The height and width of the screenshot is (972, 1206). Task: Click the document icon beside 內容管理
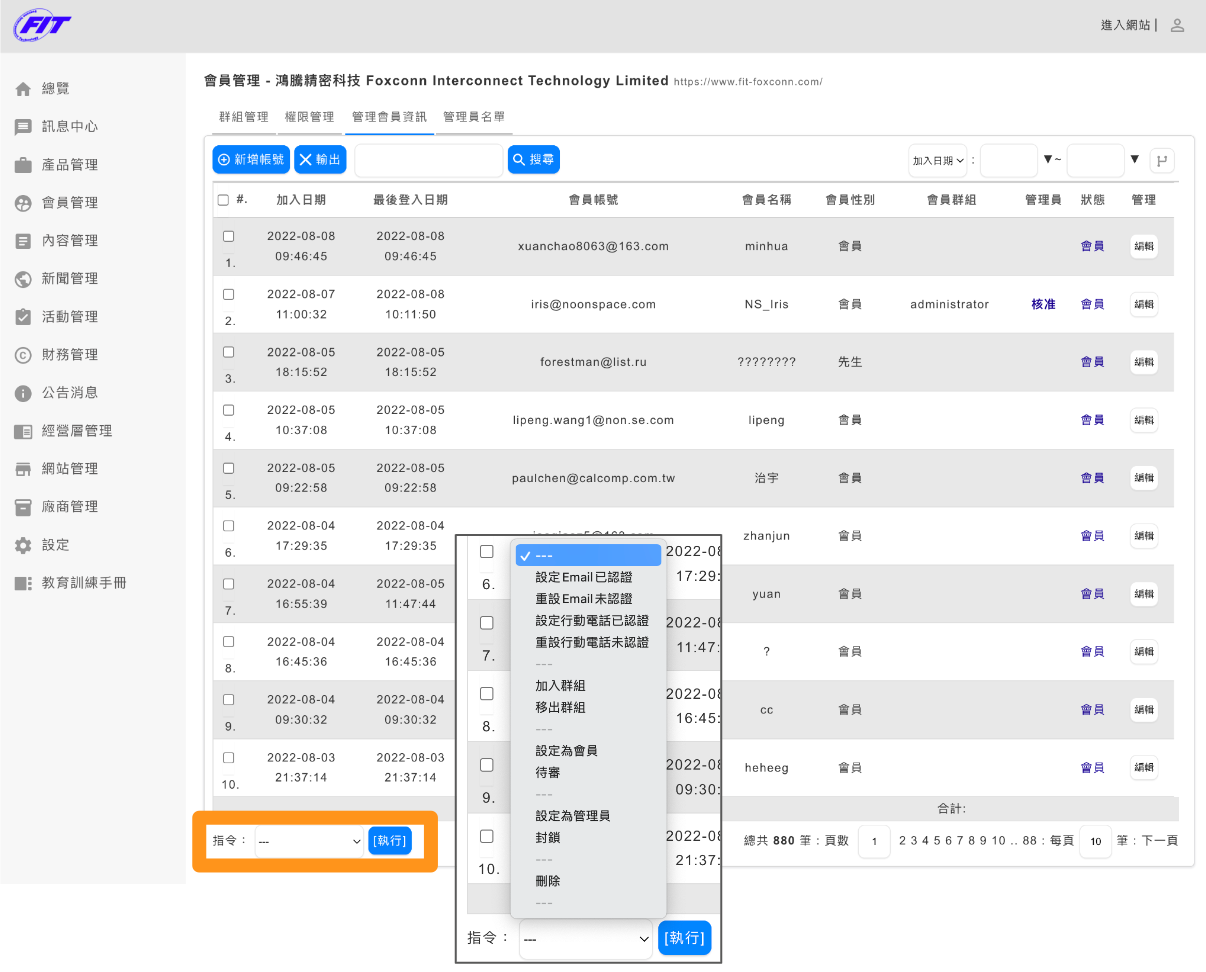23,241
